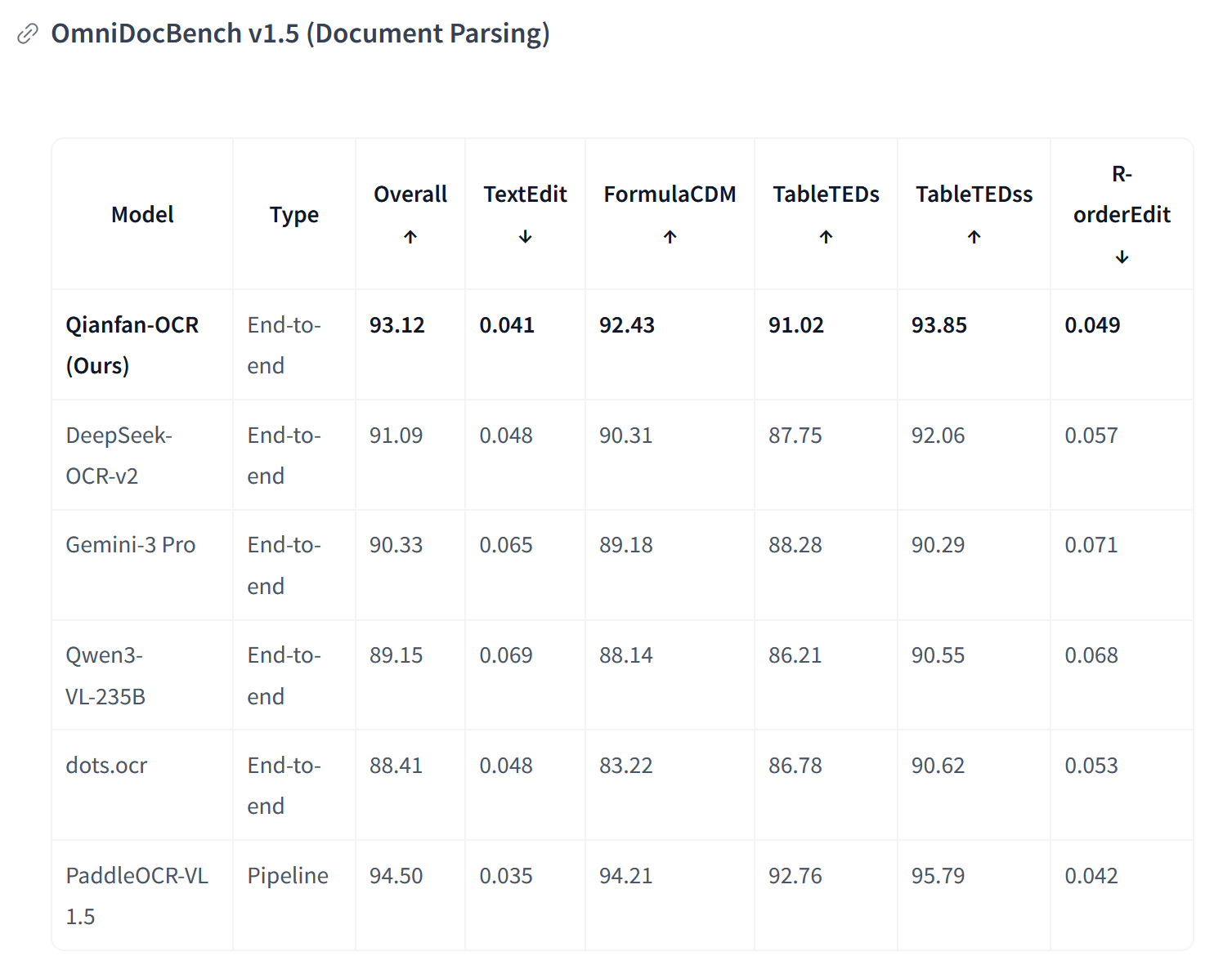Click the 0.042 R-orderEdit value
The height and width of the screenshot is (974, 1232).
1091,876
